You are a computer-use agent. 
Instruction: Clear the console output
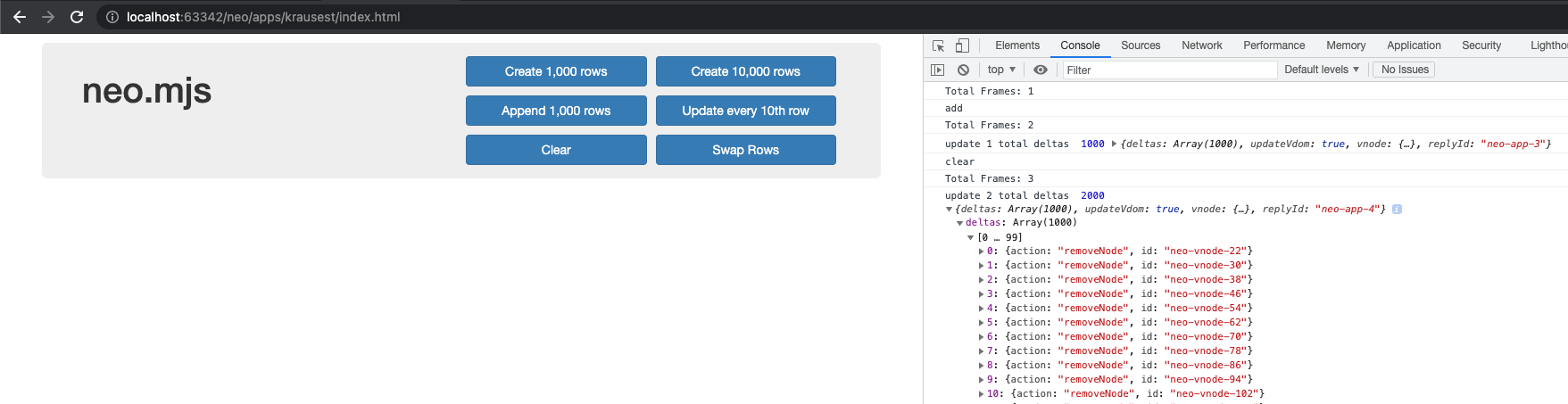point(963,70)
